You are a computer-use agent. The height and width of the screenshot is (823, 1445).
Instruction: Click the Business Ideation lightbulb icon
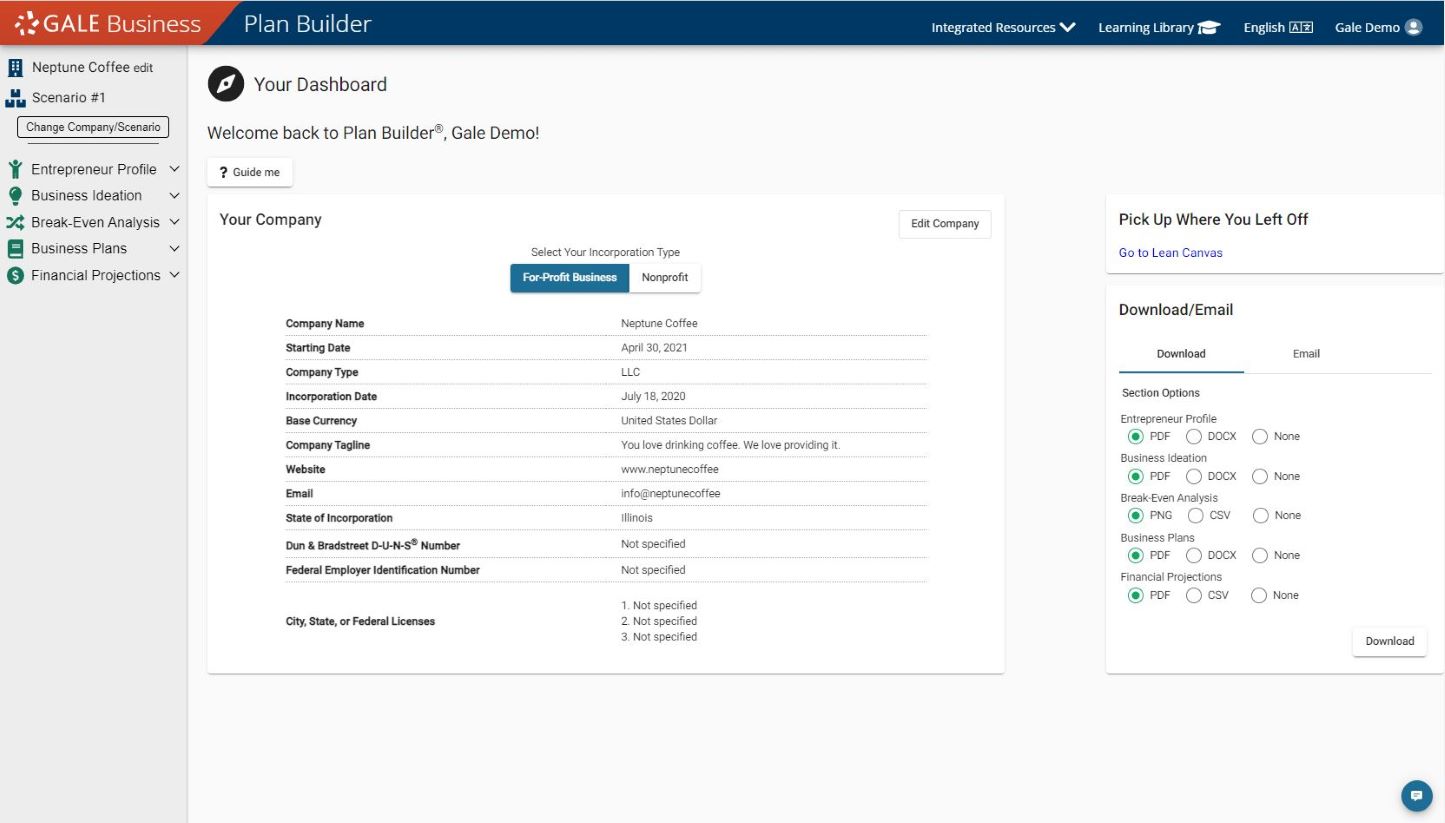pos(15,196)
